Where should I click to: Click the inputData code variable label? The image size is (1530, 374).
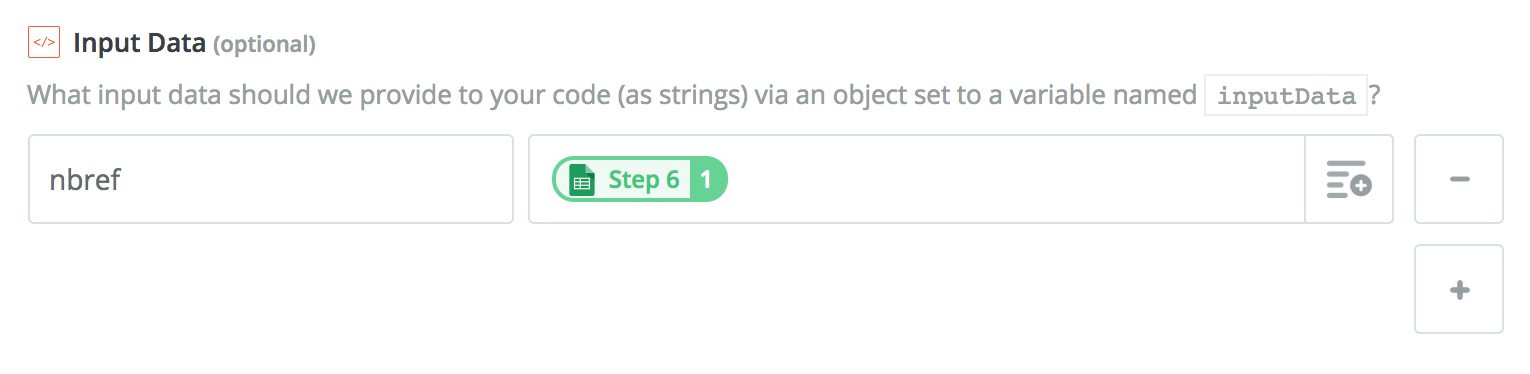click(1285, 96)
